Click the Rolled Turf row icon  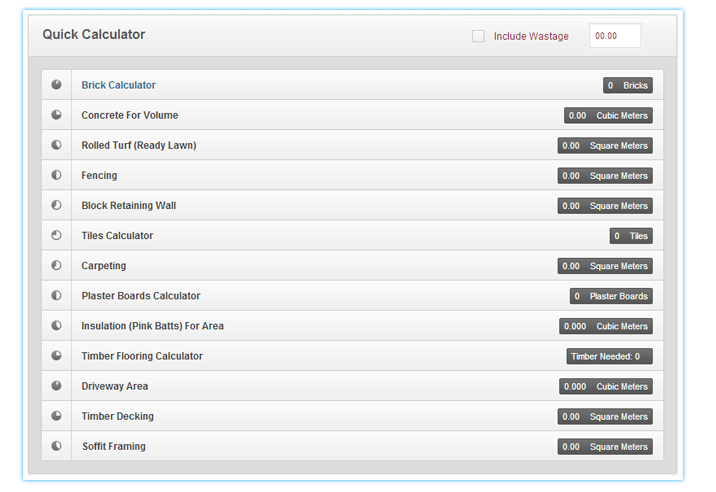(x=57, y=145)
